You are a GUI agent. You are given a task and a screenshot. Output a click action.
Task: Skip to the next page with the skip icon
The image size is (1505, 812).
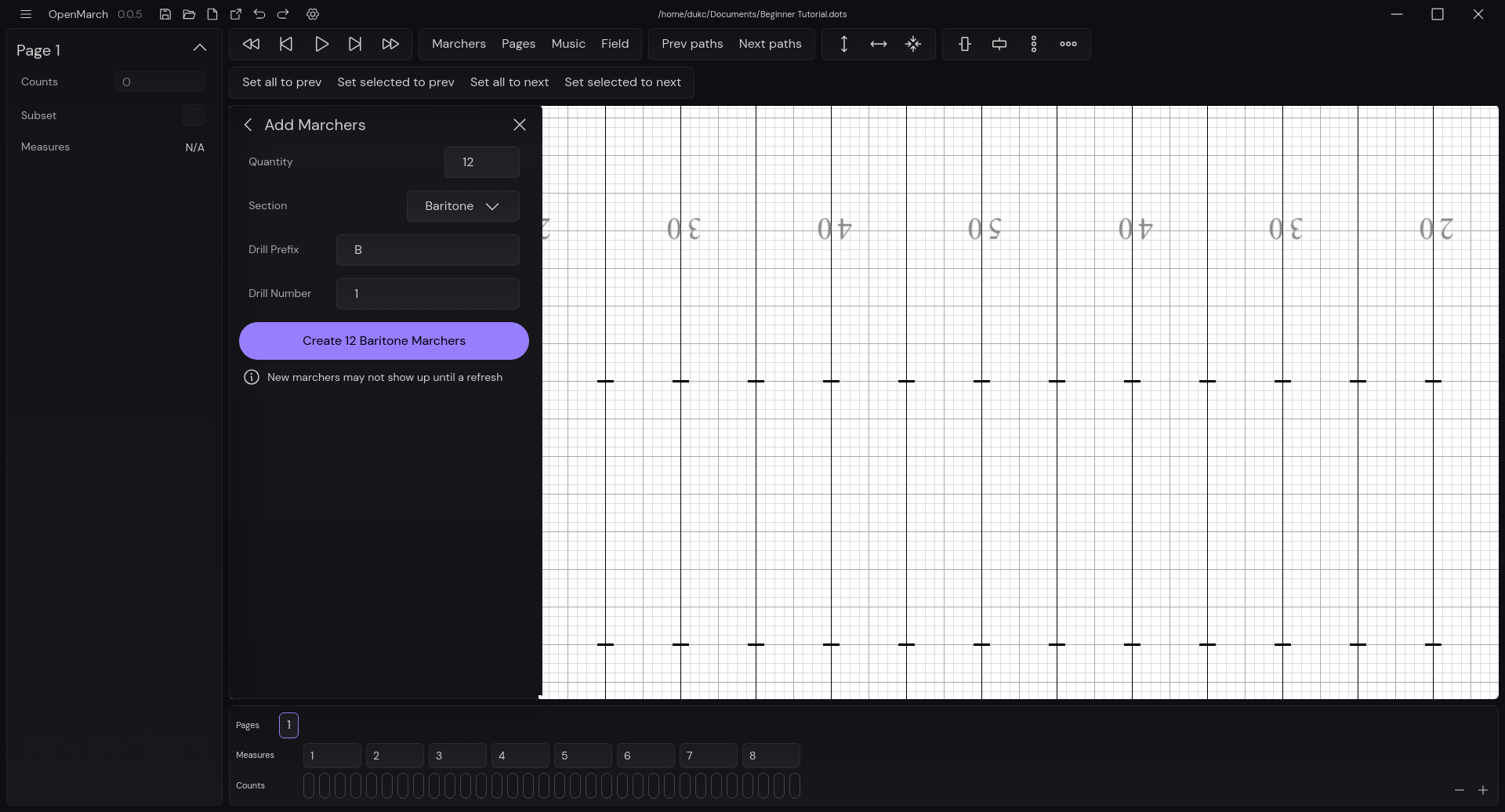tap(355, 44)
